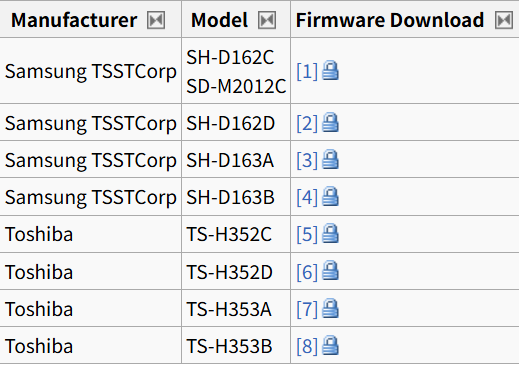Follow firmware link [3] for SH-D163A
The image size is (519, 367).
tap(307, 160)
